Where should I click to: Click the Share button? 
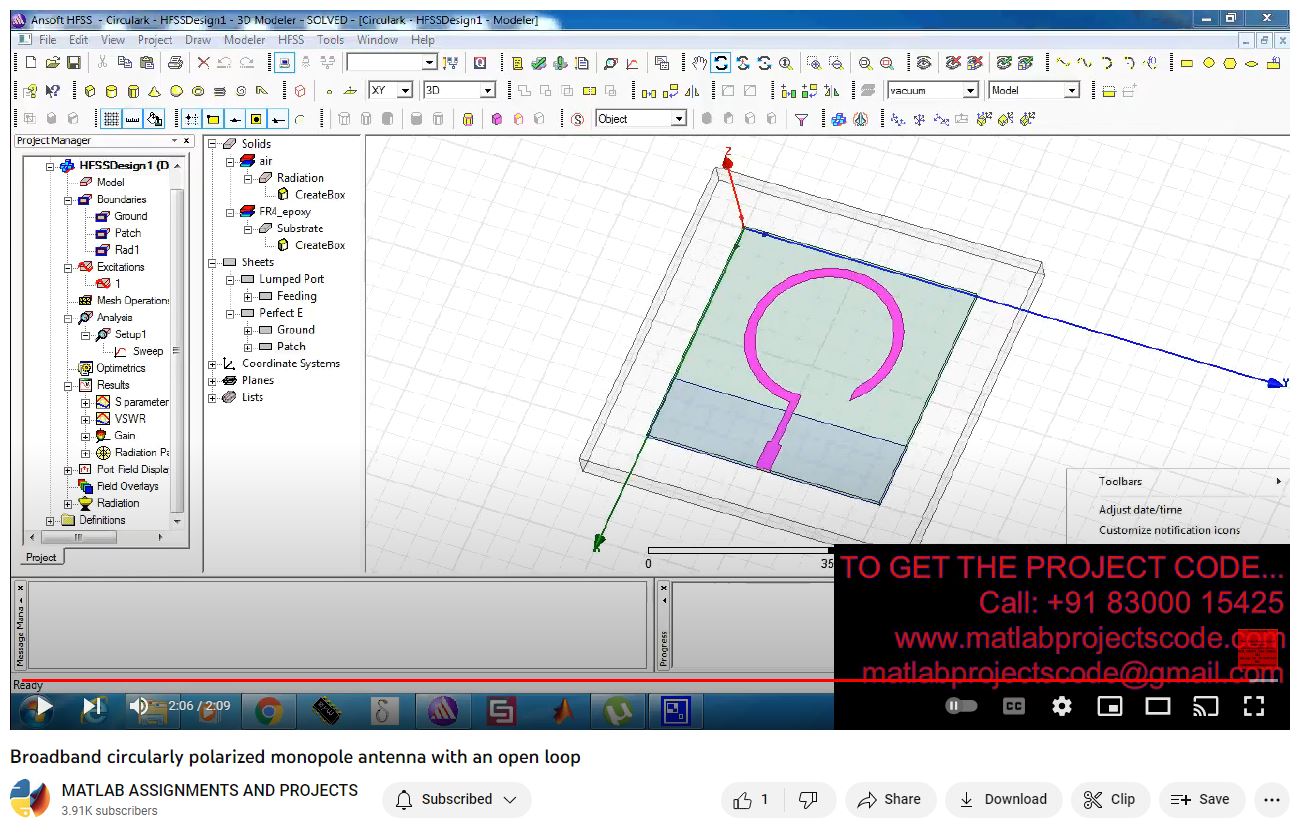889,799
